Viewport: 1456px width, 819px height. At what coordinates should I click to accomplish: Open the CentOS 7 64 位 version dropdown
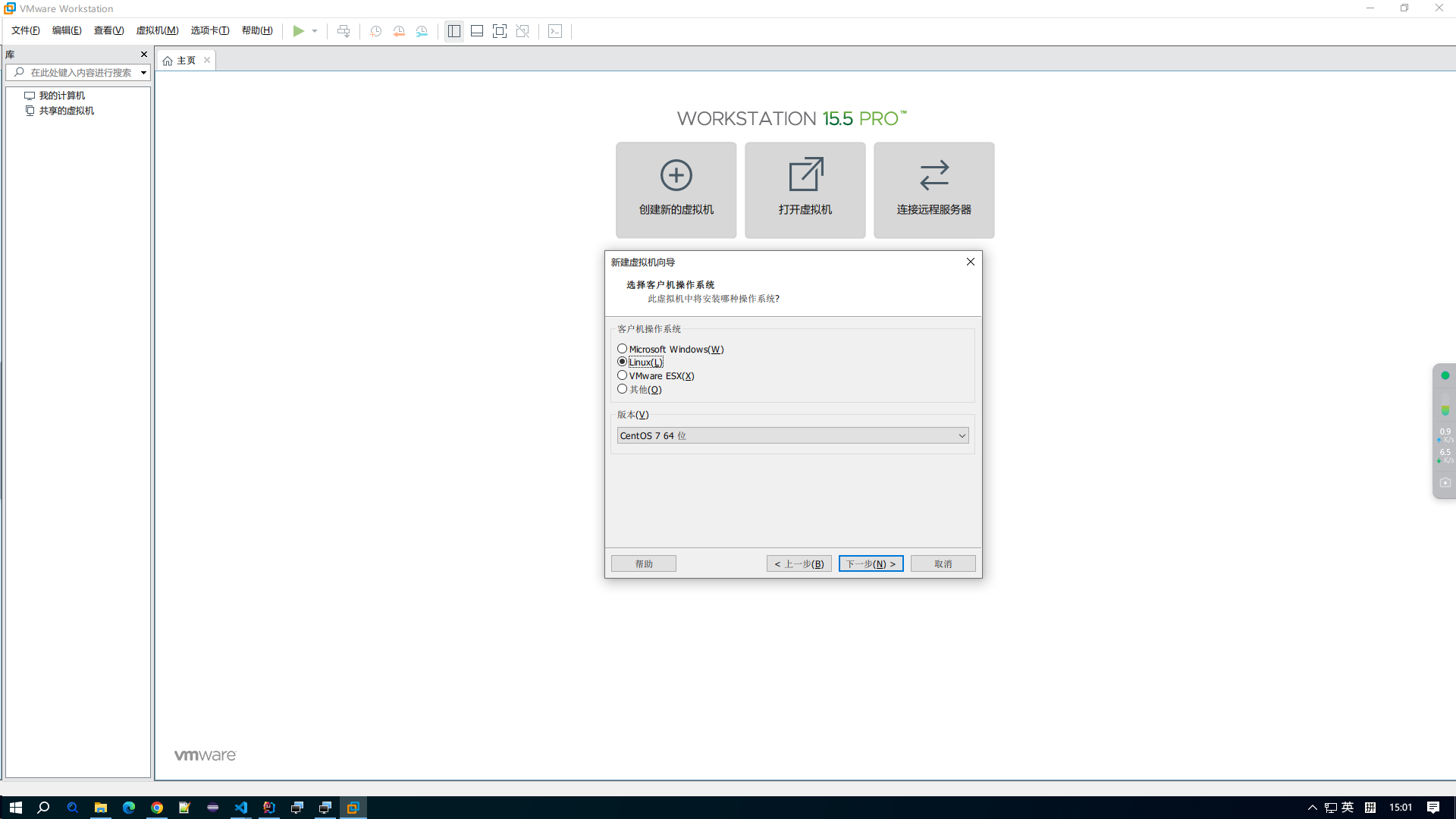(793, 436)
